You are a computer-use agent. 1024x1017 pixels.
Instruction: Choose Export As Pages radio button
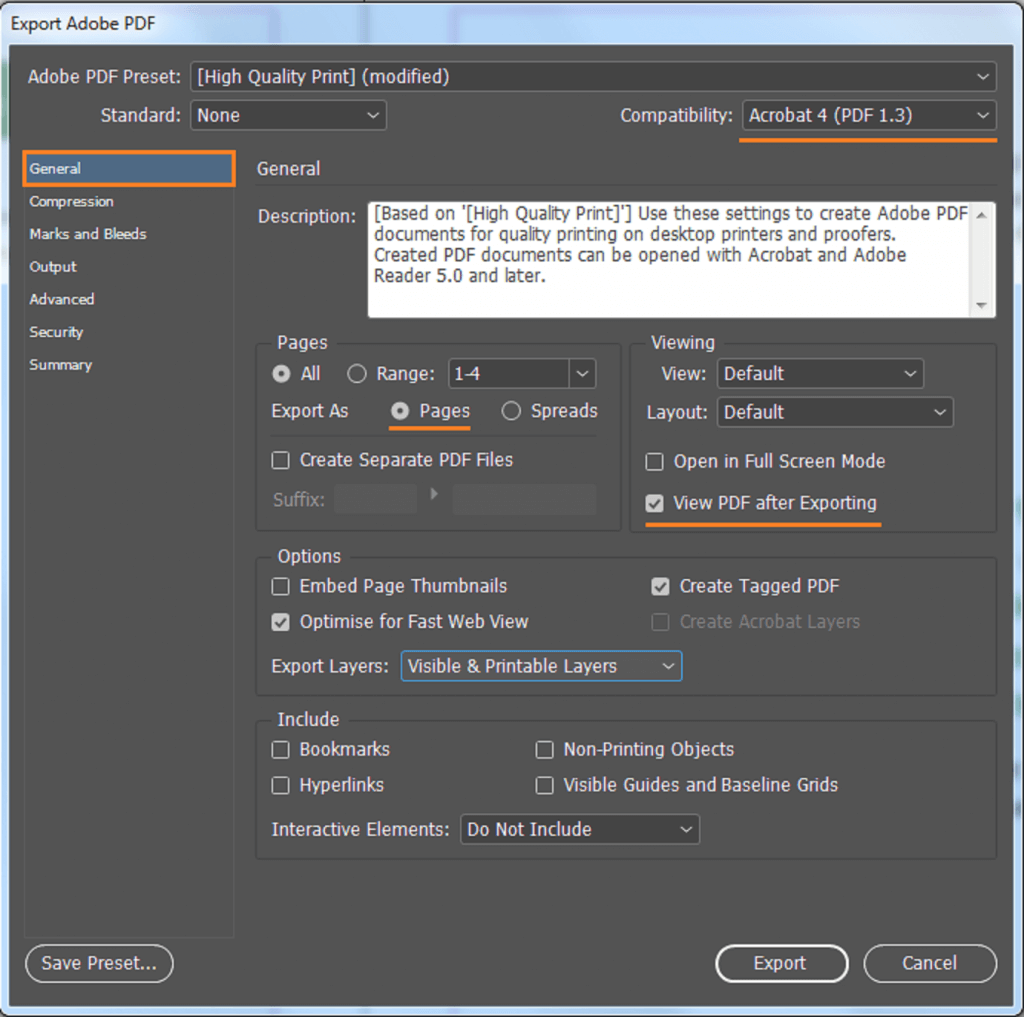coord(400,411)
